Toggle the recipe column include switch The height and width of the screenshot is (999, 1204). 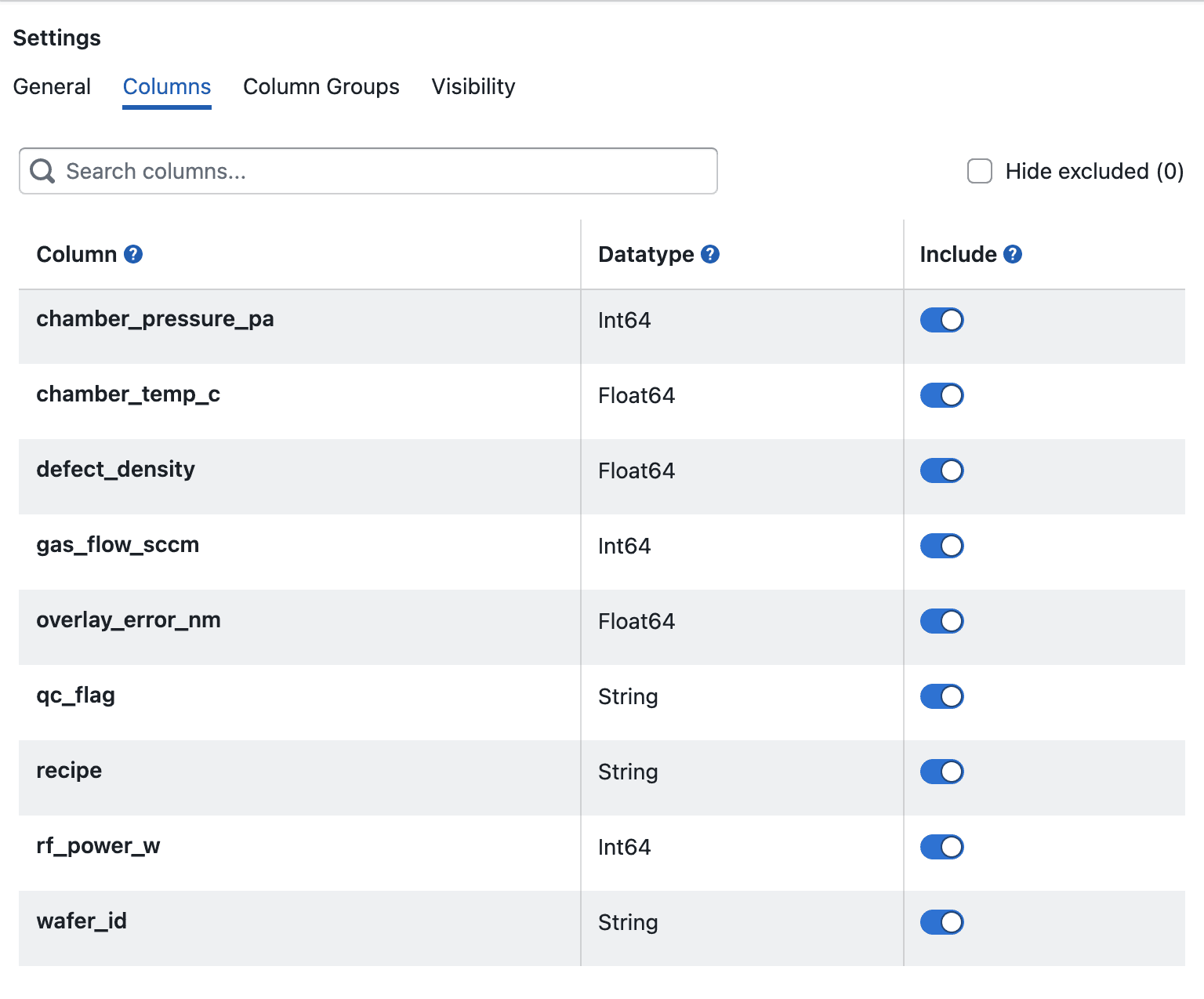tap(942, 772)
